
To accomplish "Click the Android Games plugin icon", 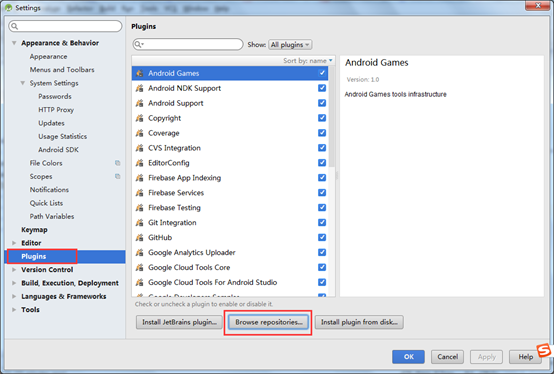I will click(x=140, y=73).
